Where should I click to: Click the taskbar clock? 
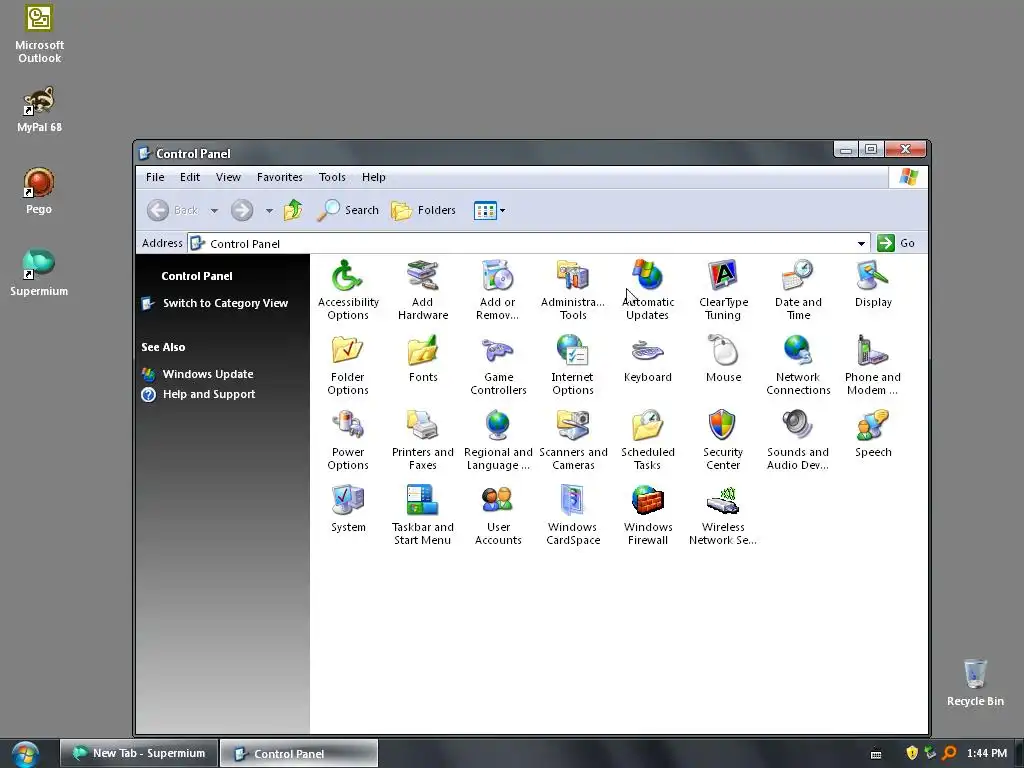[987, 754]
